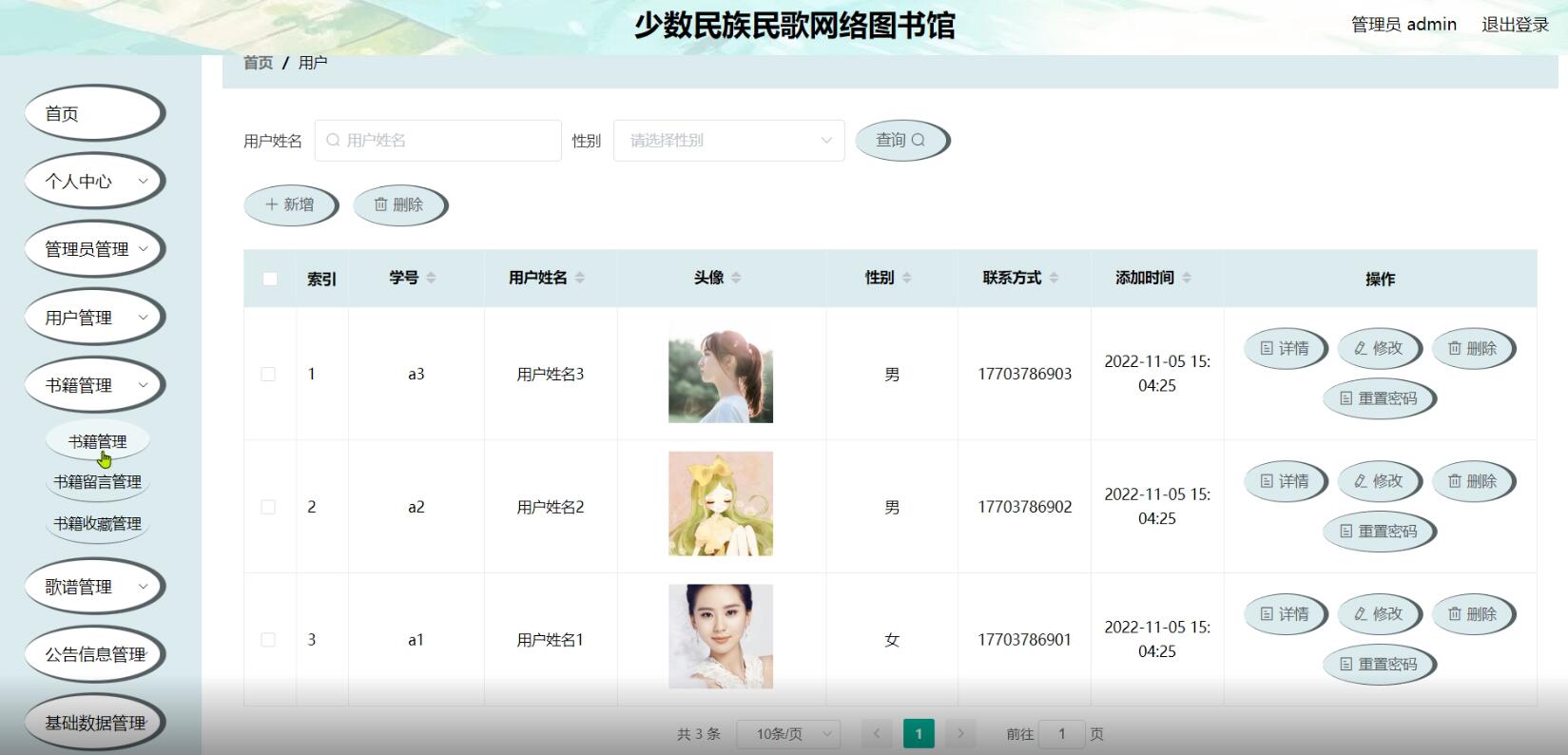Expand the 用户管理 sidebar menu
1568x755 pixels.
tap(94, 318)
